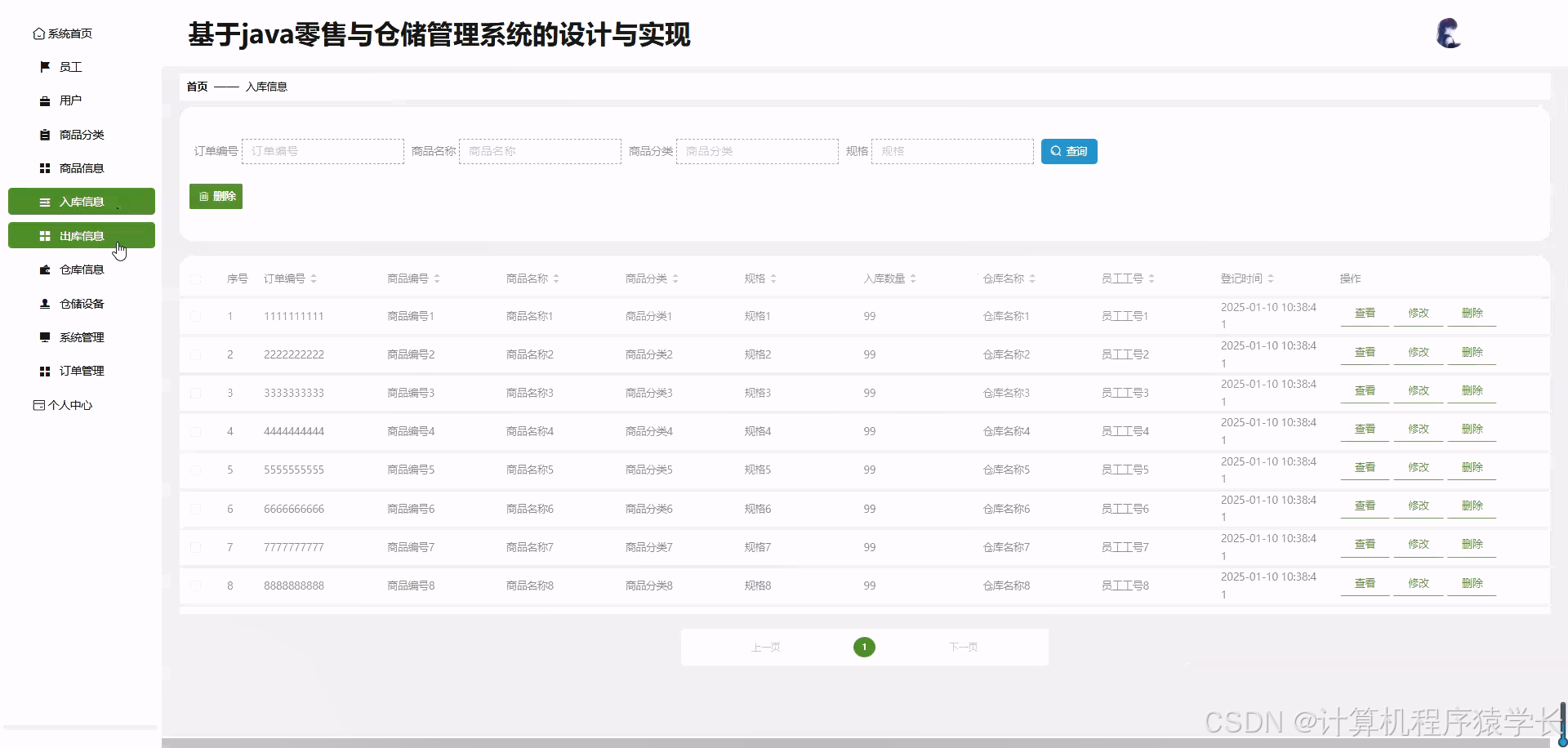Click the grid icon in 出库信息 menu
This screenshot has height=748, width=1568.
click(x=45, y=236)
